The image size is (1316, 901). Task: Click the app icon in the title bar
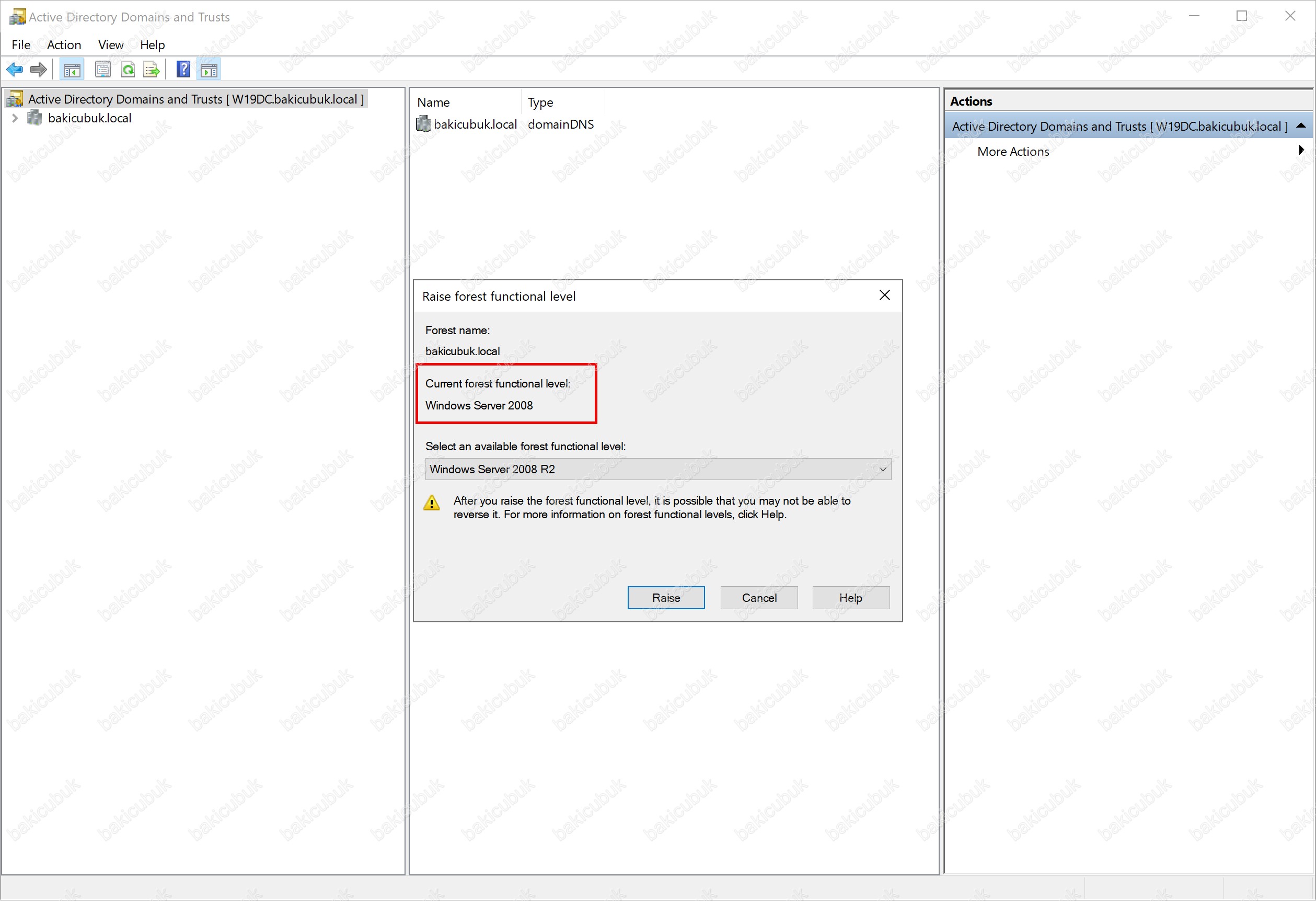(x=17, y=16)
